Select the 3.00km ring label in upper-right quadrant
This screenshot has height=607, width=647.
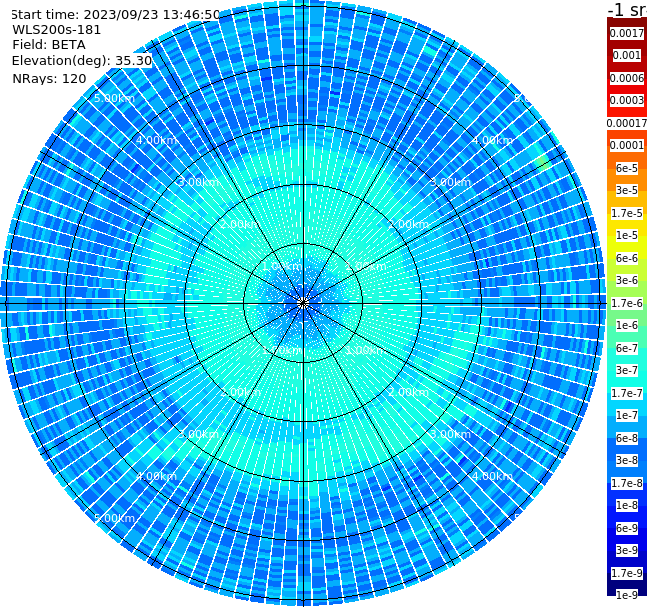pos(450,182)
